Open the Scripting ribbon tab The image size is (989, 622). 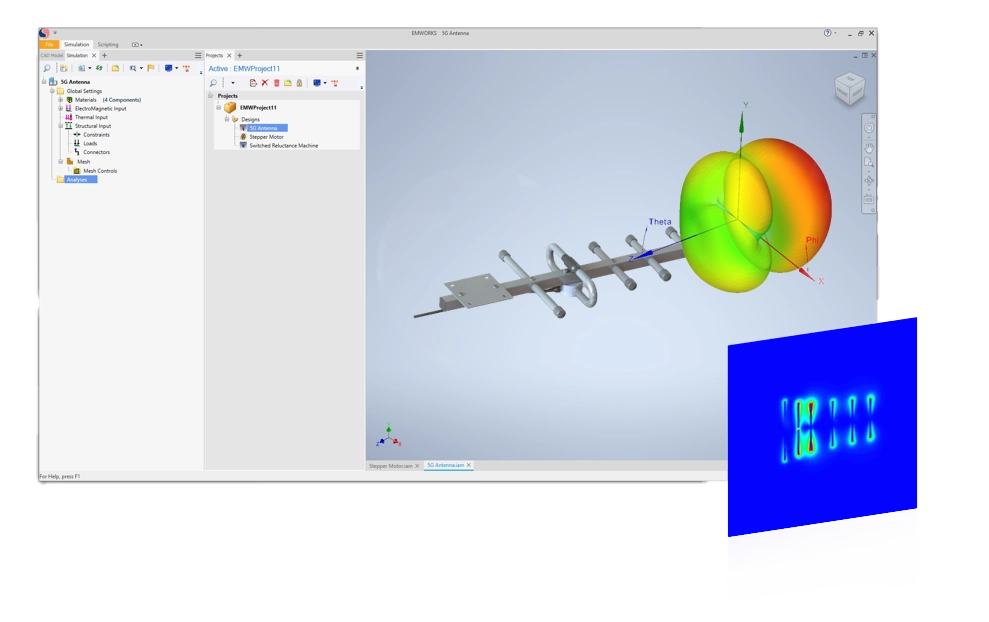tap(107, 44)
